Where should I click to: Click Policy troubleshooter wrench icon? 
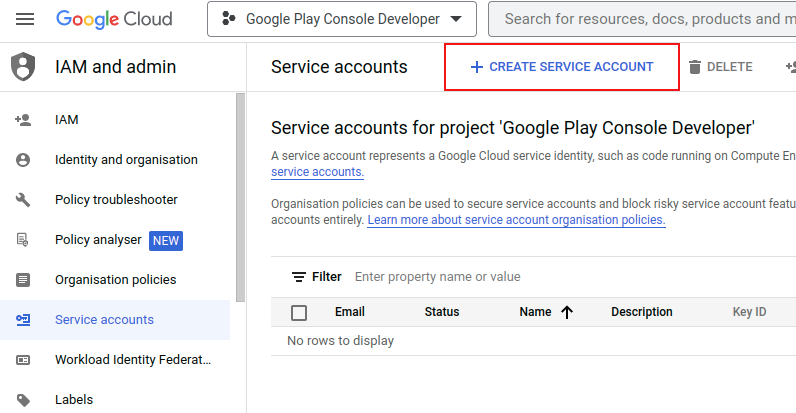pos(23,200)
